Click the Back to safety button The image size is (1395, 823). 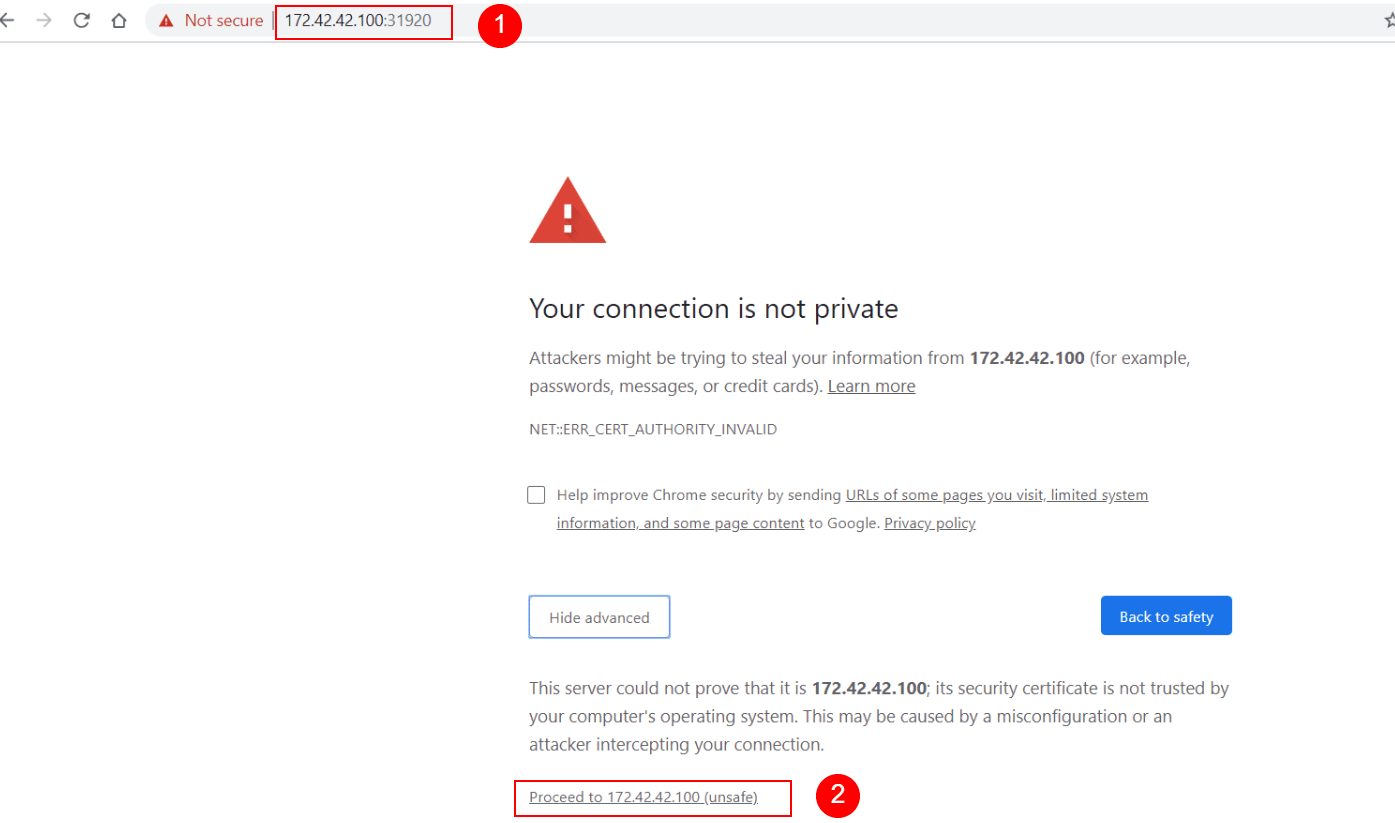point(1165,616)
